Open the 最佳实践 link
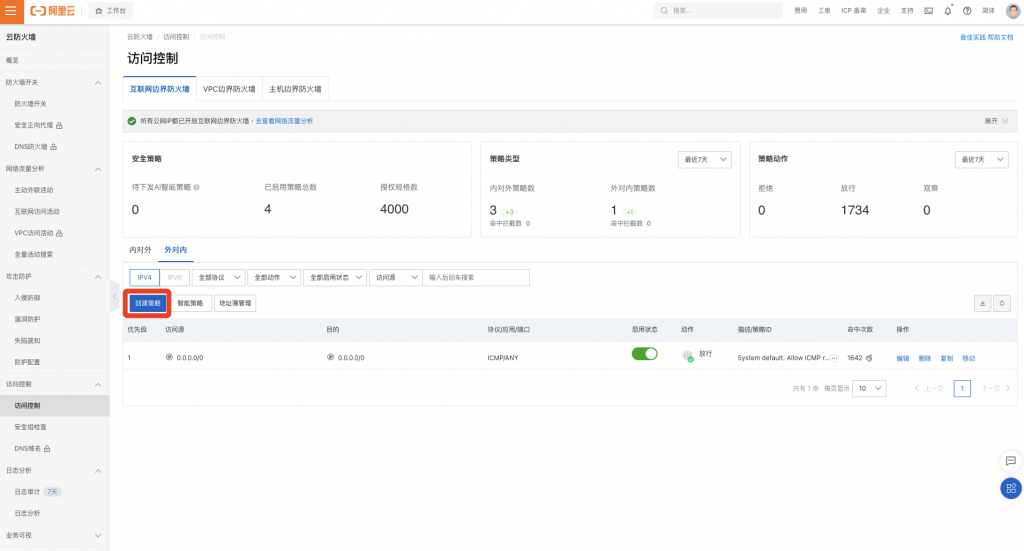This screenshot has width=1024, height=551. (972, 37)
